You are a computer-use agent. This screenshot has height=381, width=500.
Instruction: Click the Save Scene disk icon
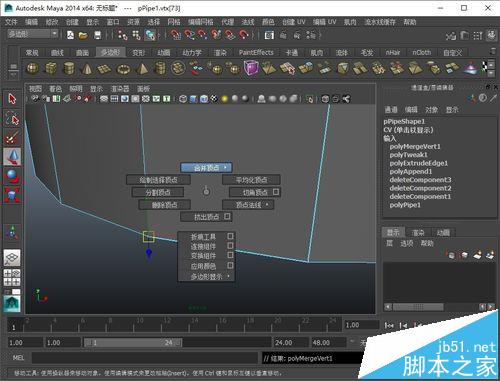click(97, 35)
